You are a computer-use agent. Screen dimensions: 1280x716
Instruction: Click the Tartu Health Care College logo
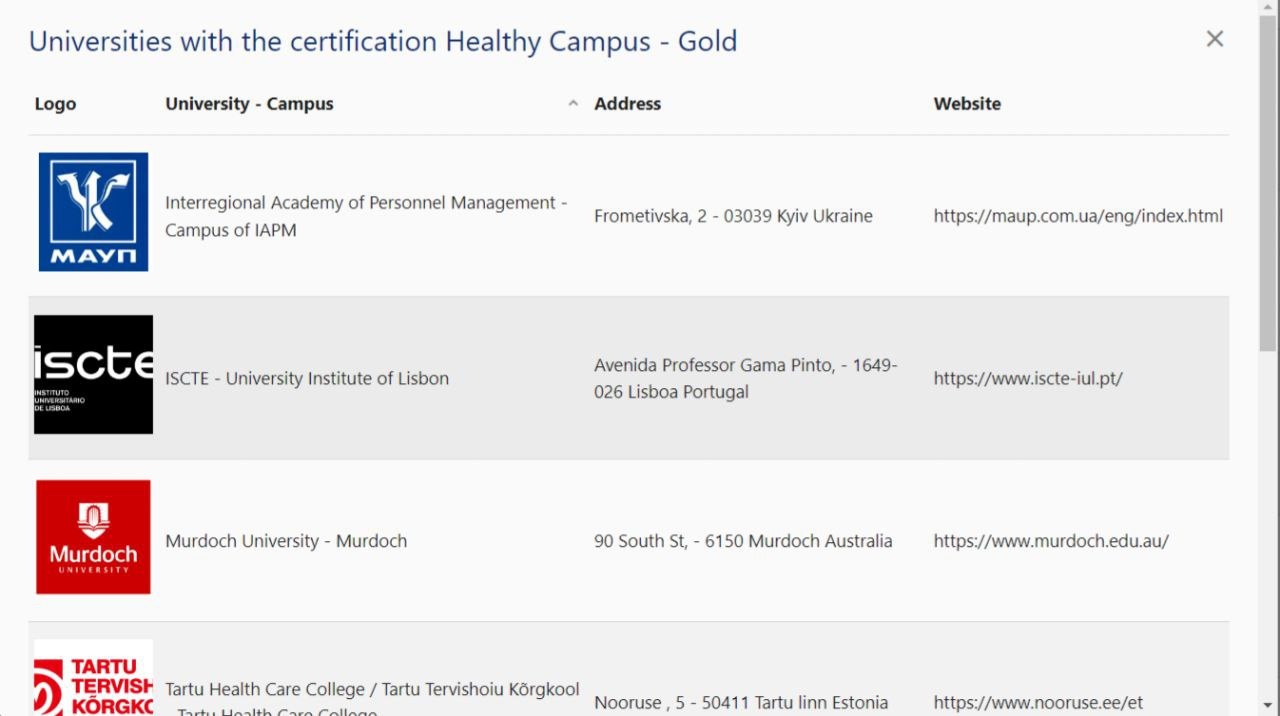pos(93,678)
